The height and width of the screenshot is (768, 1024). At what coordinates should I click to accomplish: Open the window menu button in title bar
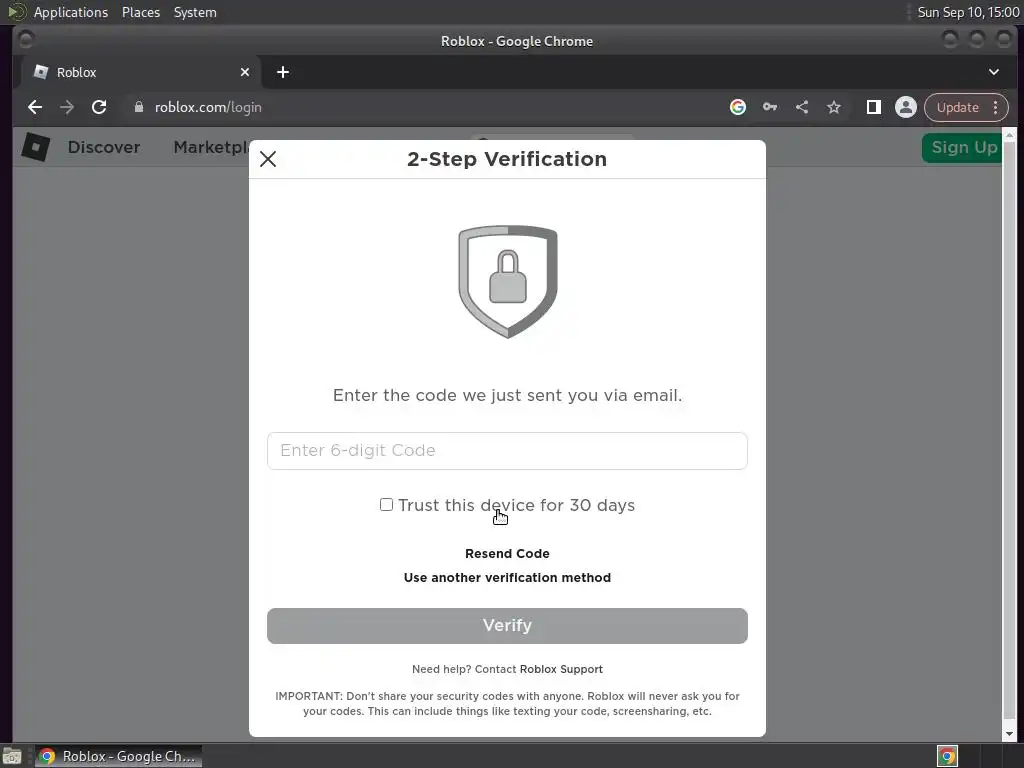click(26, 40)
